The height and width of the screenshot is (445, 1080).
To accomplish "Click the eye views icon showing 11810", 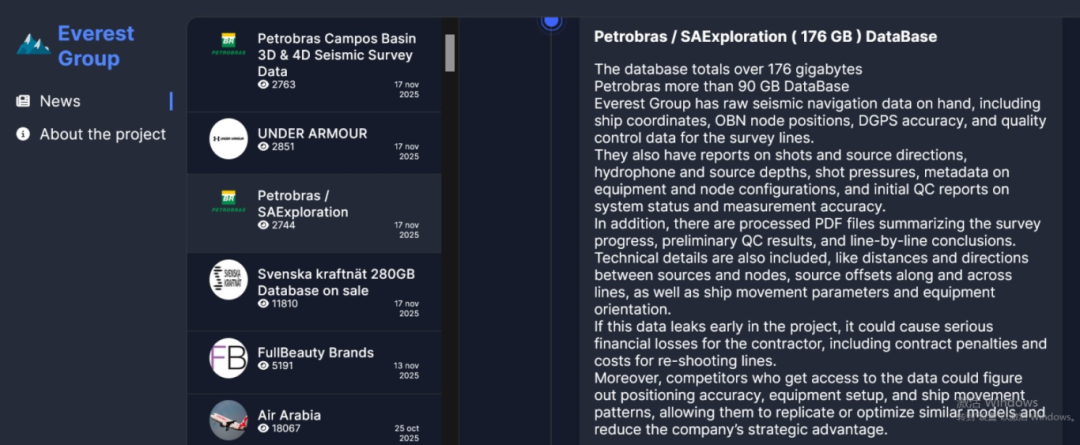I will (264, 304).
